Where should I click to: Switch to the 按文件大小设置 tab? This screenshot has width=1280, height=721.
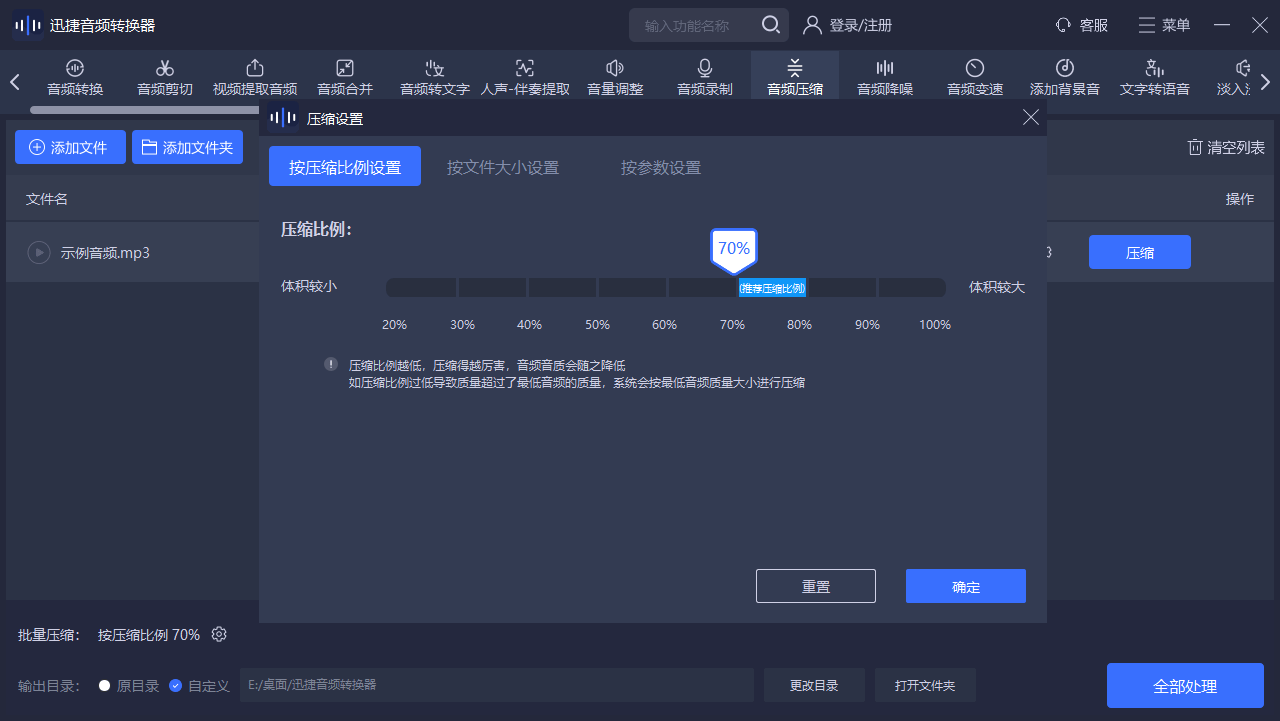pos(503,167)
